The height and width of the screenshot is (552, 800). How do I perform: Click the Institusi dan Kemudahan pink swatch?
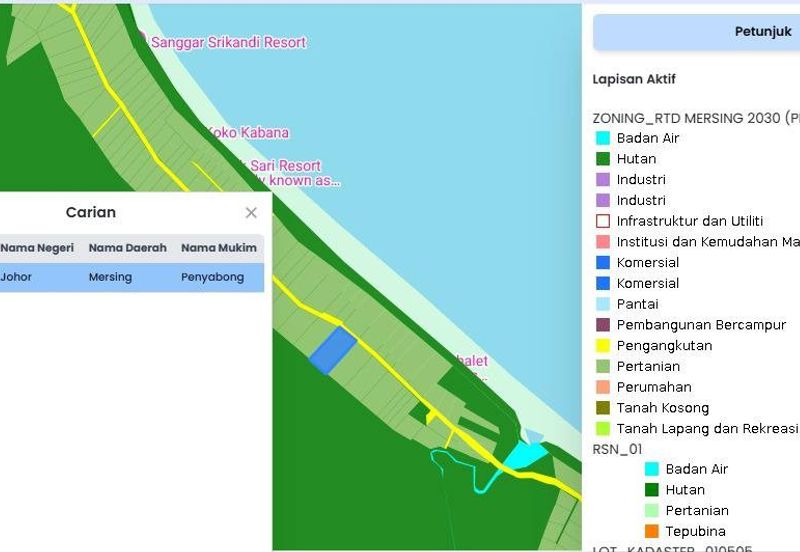click(602, 242)
